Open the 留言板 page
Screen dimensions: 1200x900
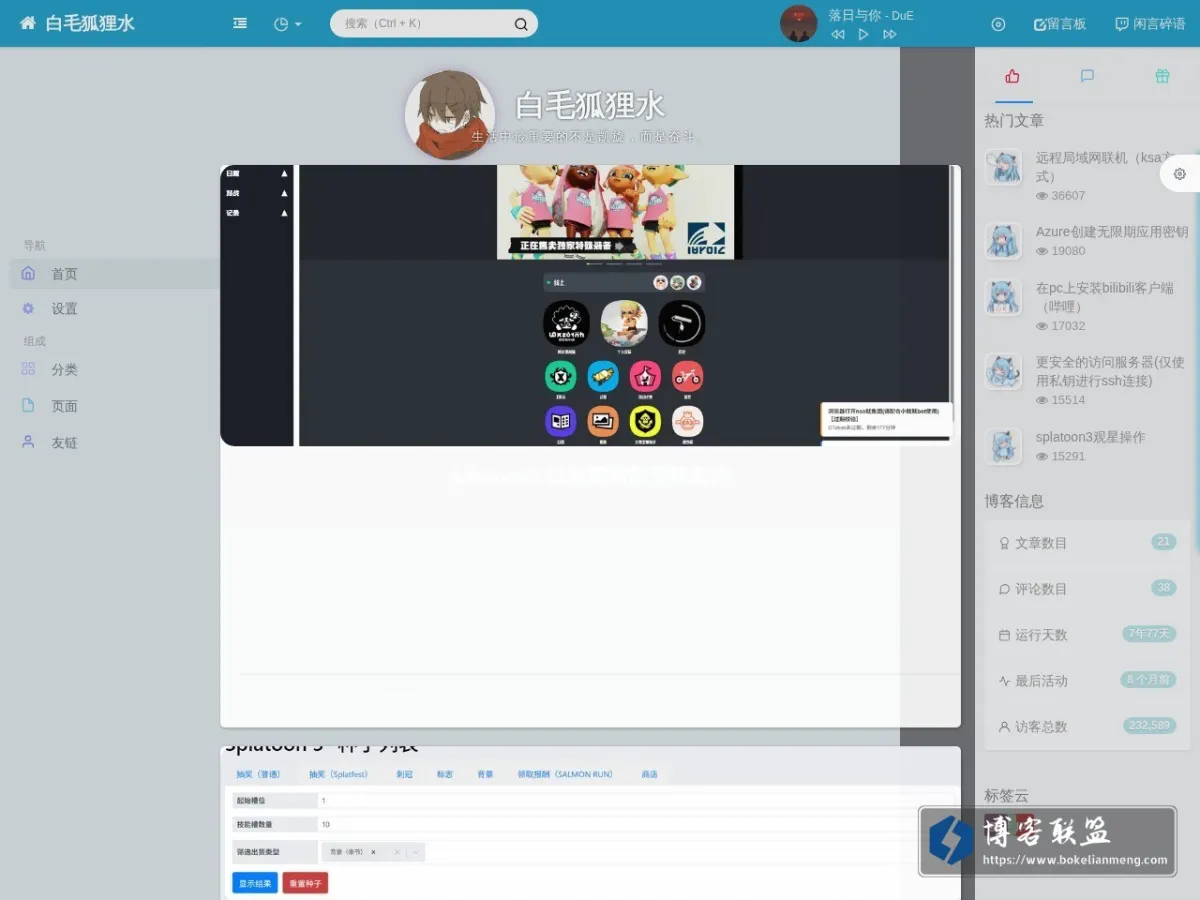(1060, 24)
